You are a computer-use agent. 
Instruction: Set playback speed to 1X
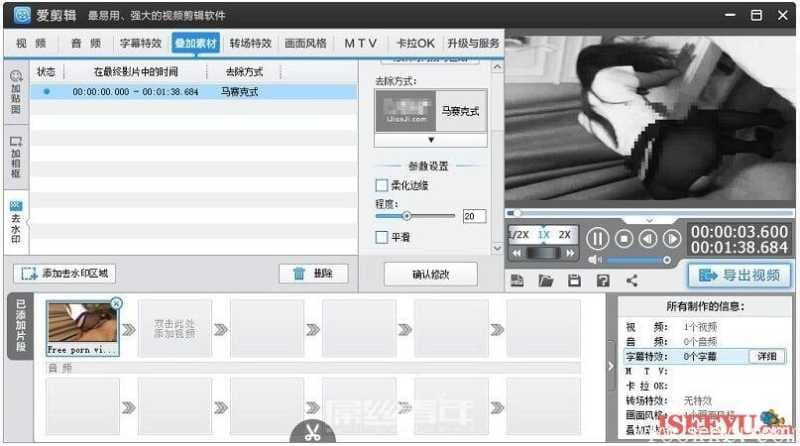pyautogui.click(x=543, y=235)
